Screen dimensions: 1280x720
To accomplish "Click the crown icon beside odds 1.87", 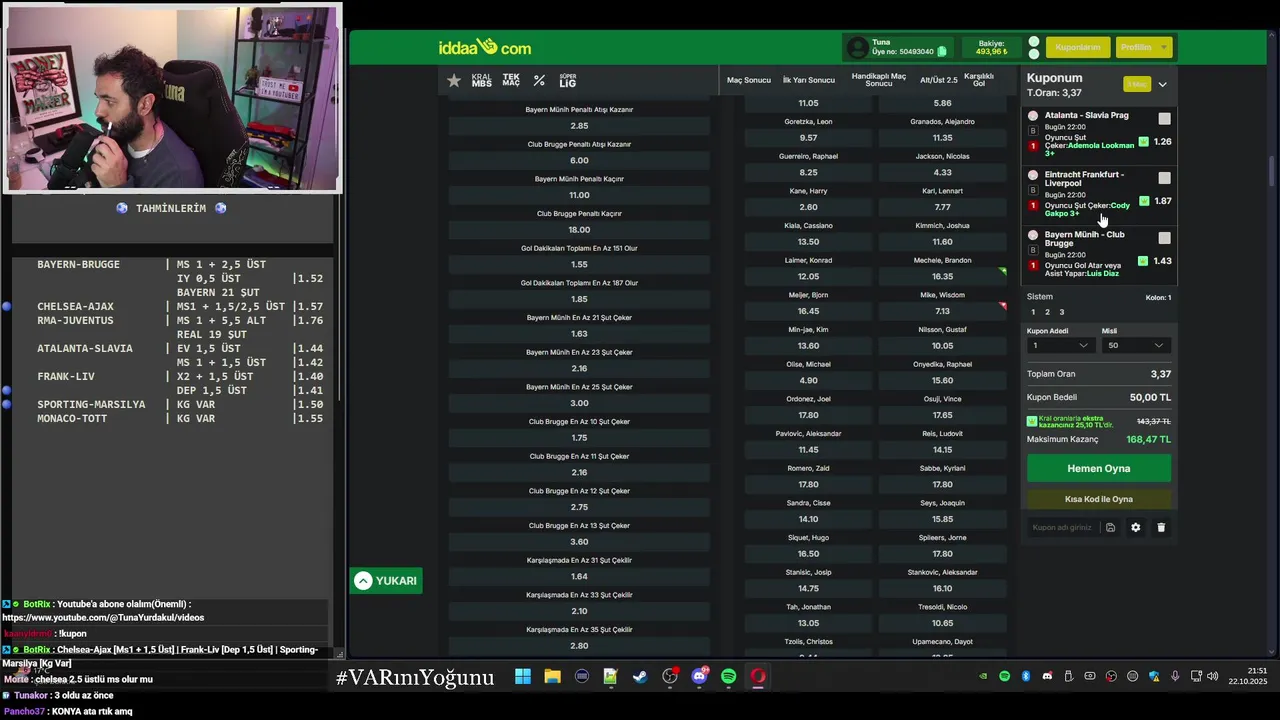I will coord(1143,201).
